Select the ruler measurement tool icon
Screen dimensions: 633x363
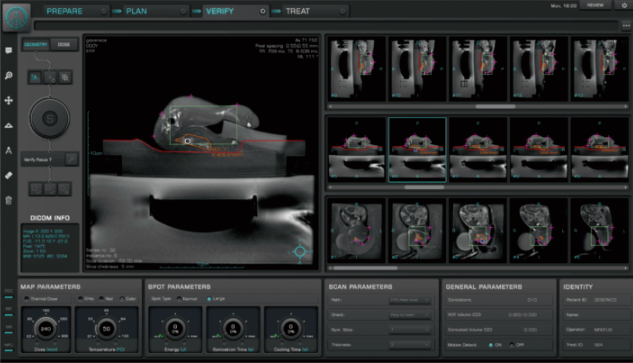(x=8, y=175)
